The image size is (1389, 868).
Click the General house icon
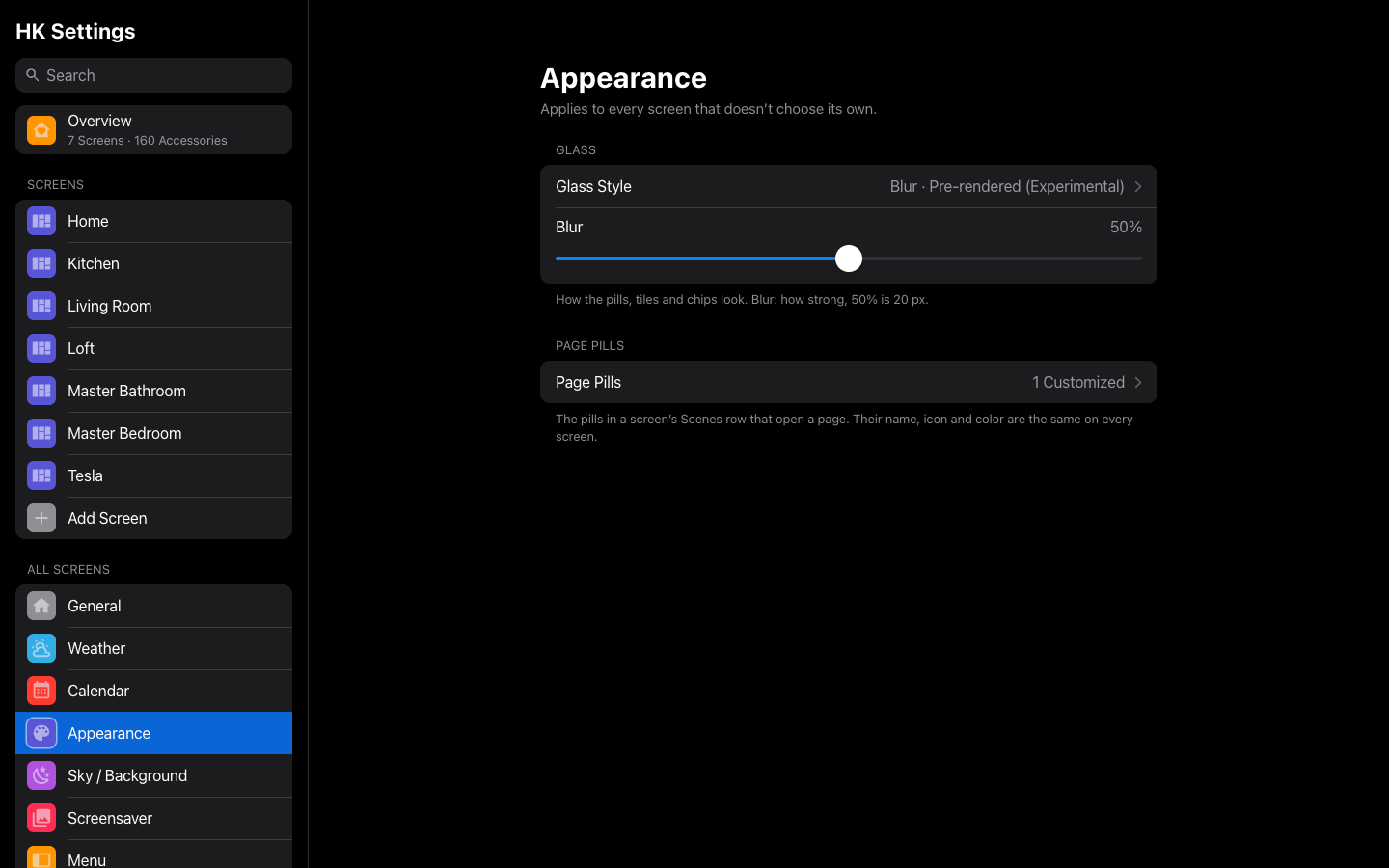pos(41,606)
